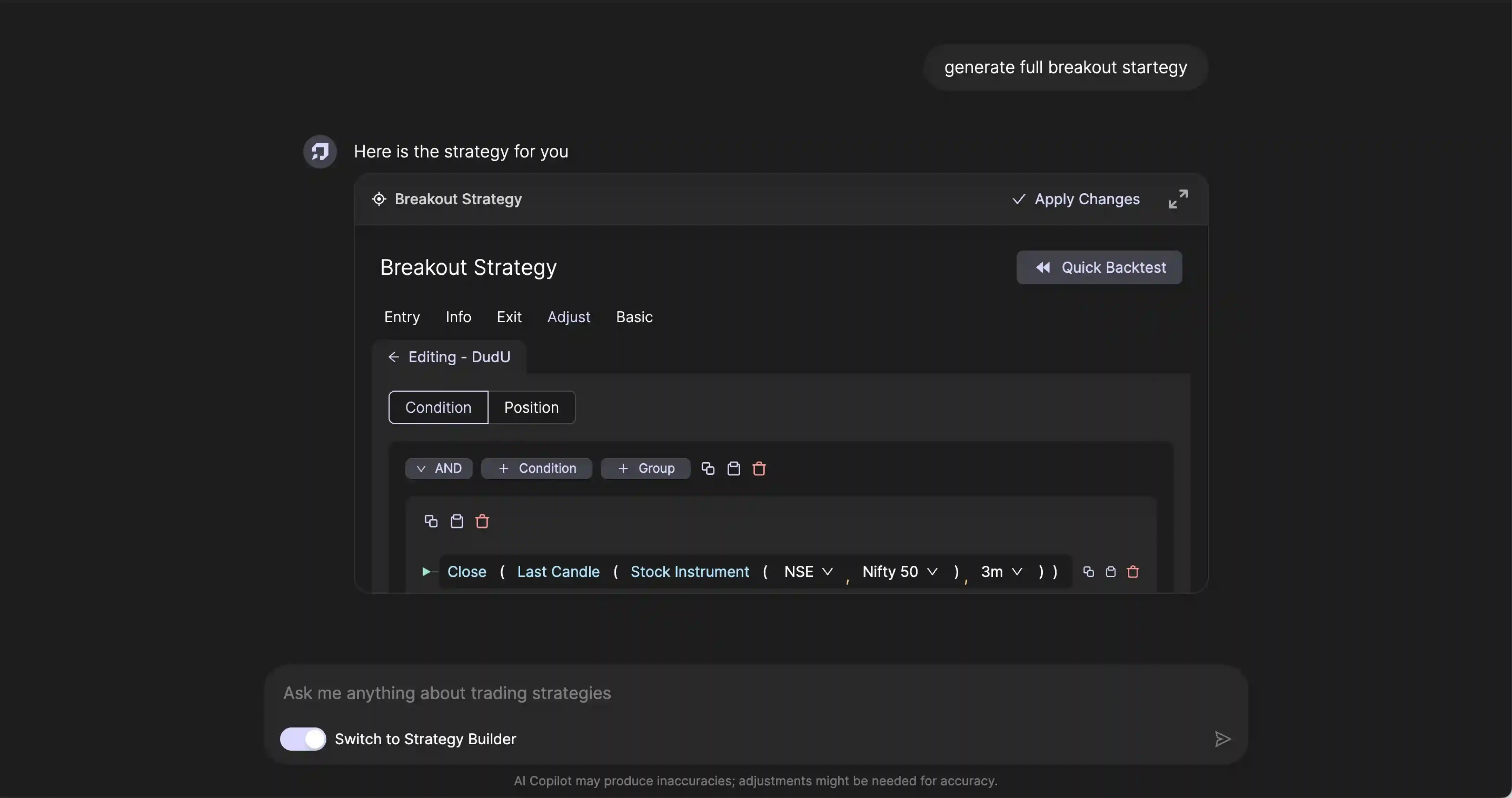The width and height of the screenshot is (1512, 798).
Task: Paste onto the Close Last Candle expression row
Action: click(1110, 572)
